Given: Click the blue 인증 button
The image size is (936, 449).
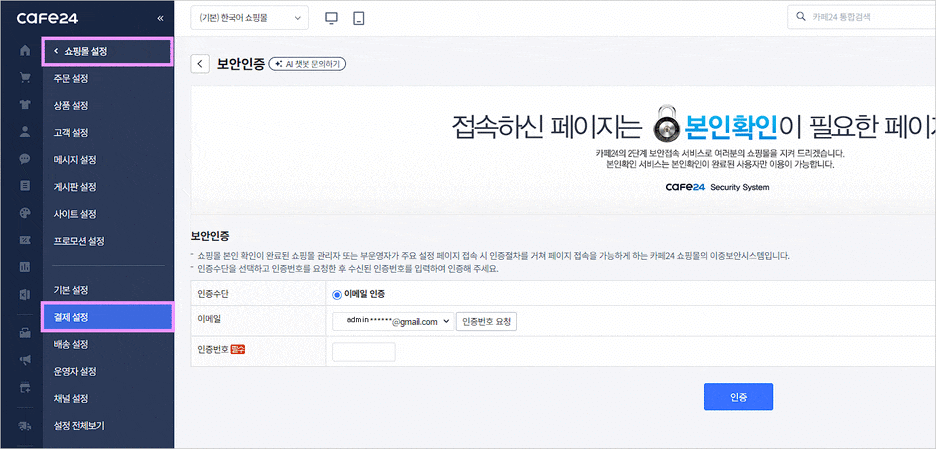Looking at the screenshot, I should coord(738,396).
